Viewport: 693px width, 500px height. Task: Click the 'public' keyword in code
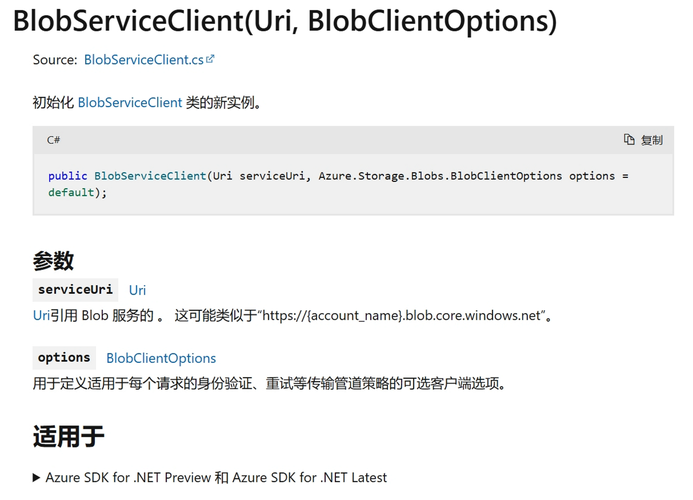pyautogui.click(x=67, y=176)
